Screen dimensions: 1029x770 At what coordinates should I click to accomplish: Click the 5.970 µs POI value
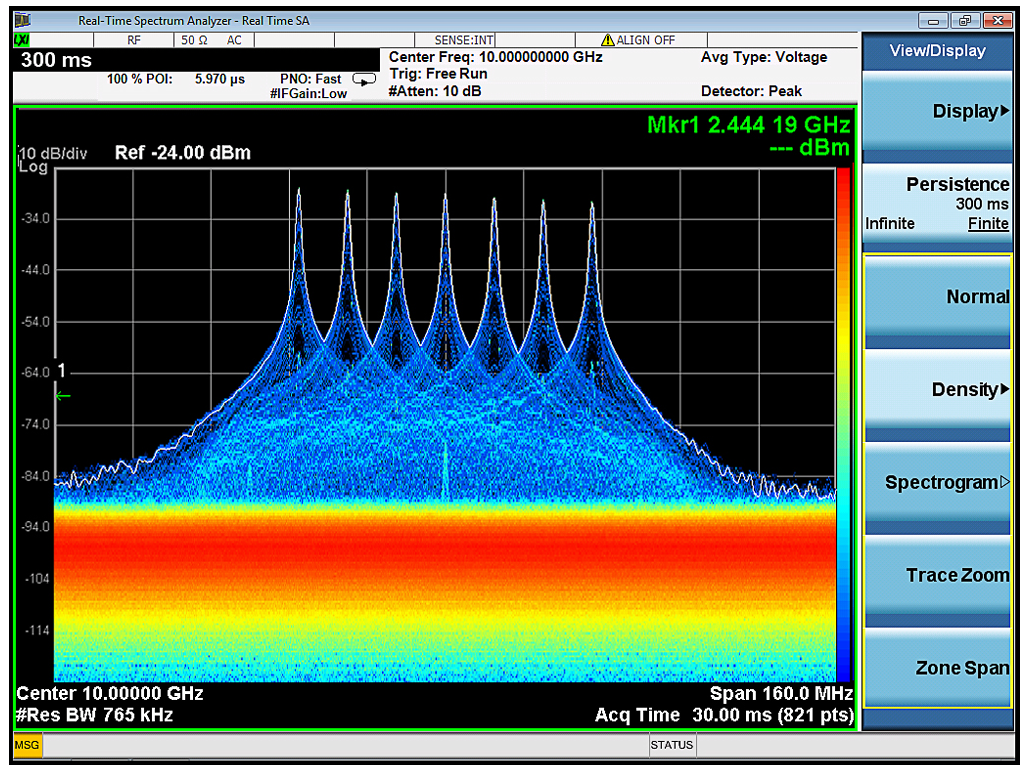click(220, 79)
